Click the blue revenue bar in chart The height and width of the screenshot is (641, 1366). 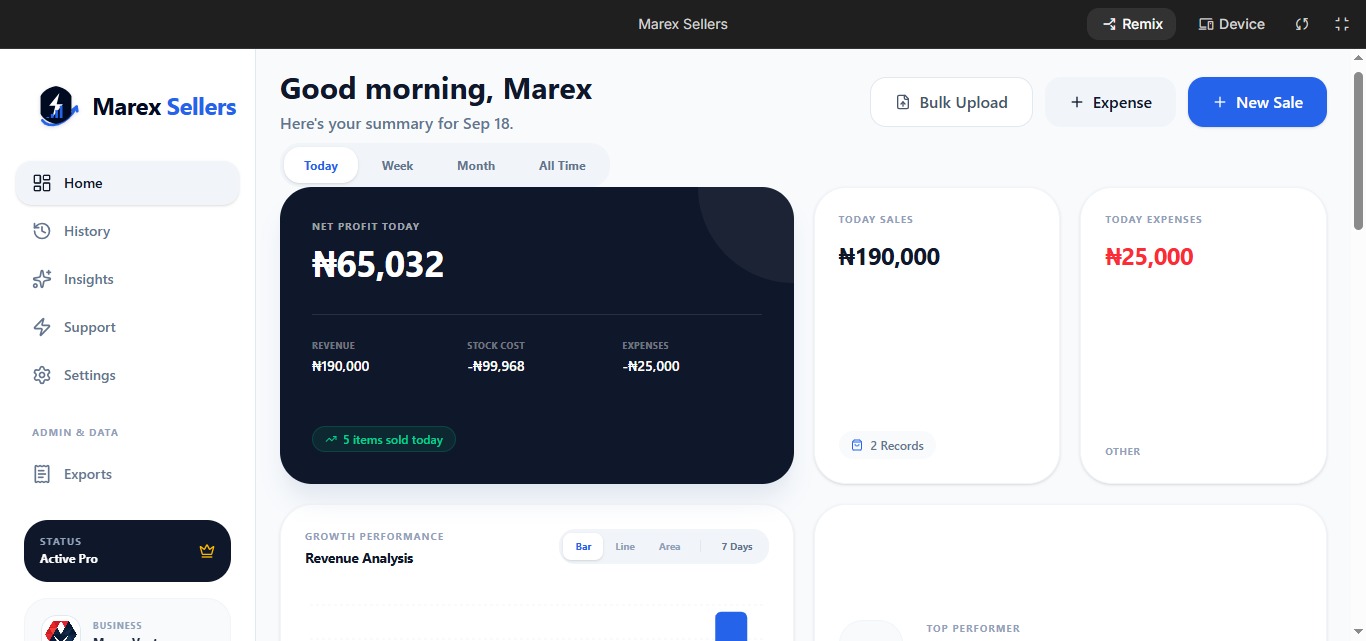(x=731, y=626)
